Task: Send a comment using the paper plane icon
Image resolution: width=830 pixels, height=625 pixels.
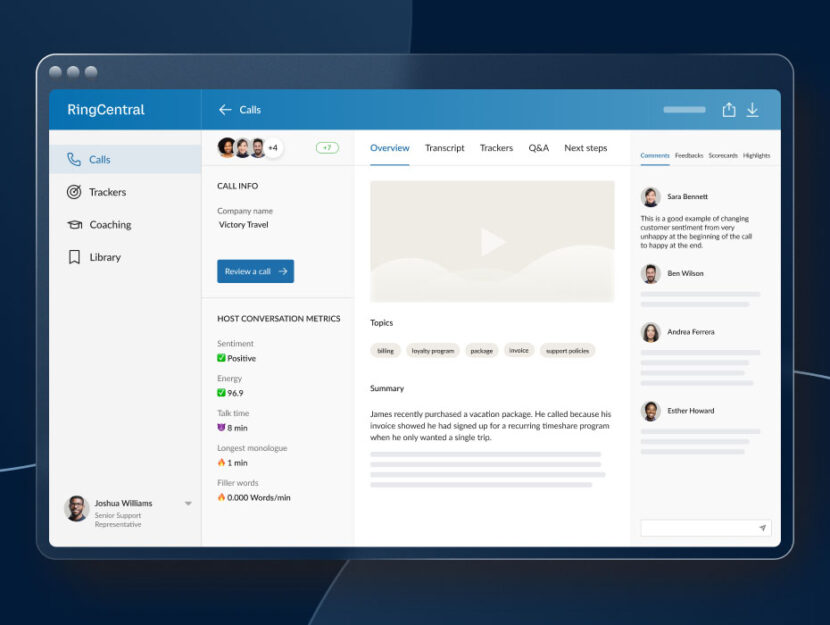Action: (761, 527)
